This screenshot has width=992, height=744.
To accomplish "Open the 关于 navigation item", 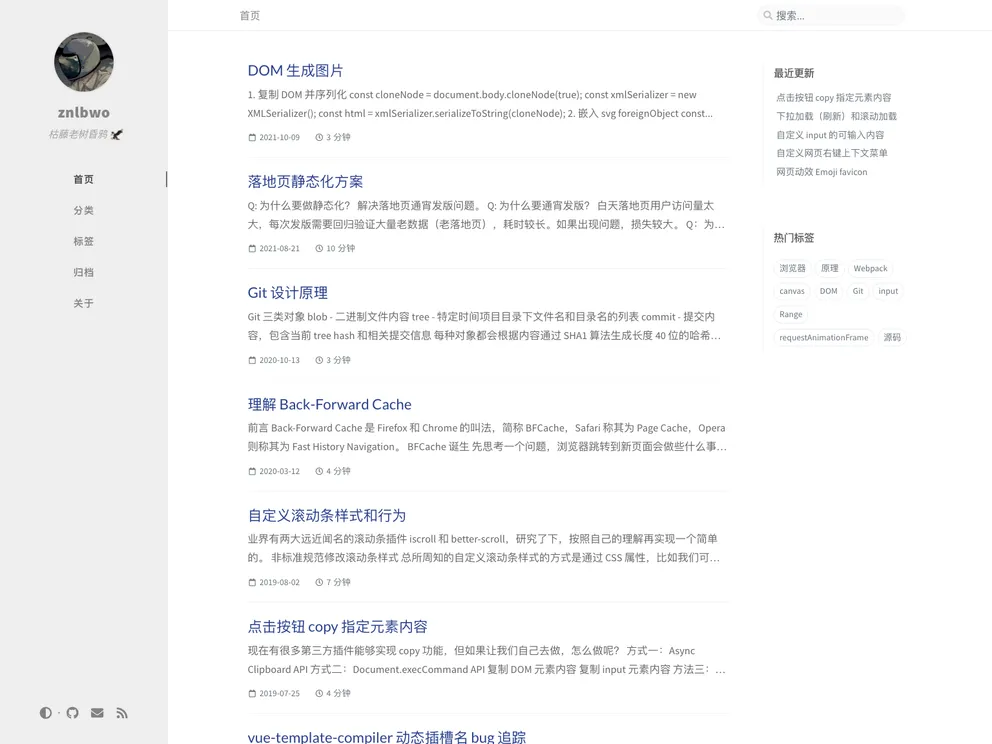I will pyautogui.click(x=83, y=303).
